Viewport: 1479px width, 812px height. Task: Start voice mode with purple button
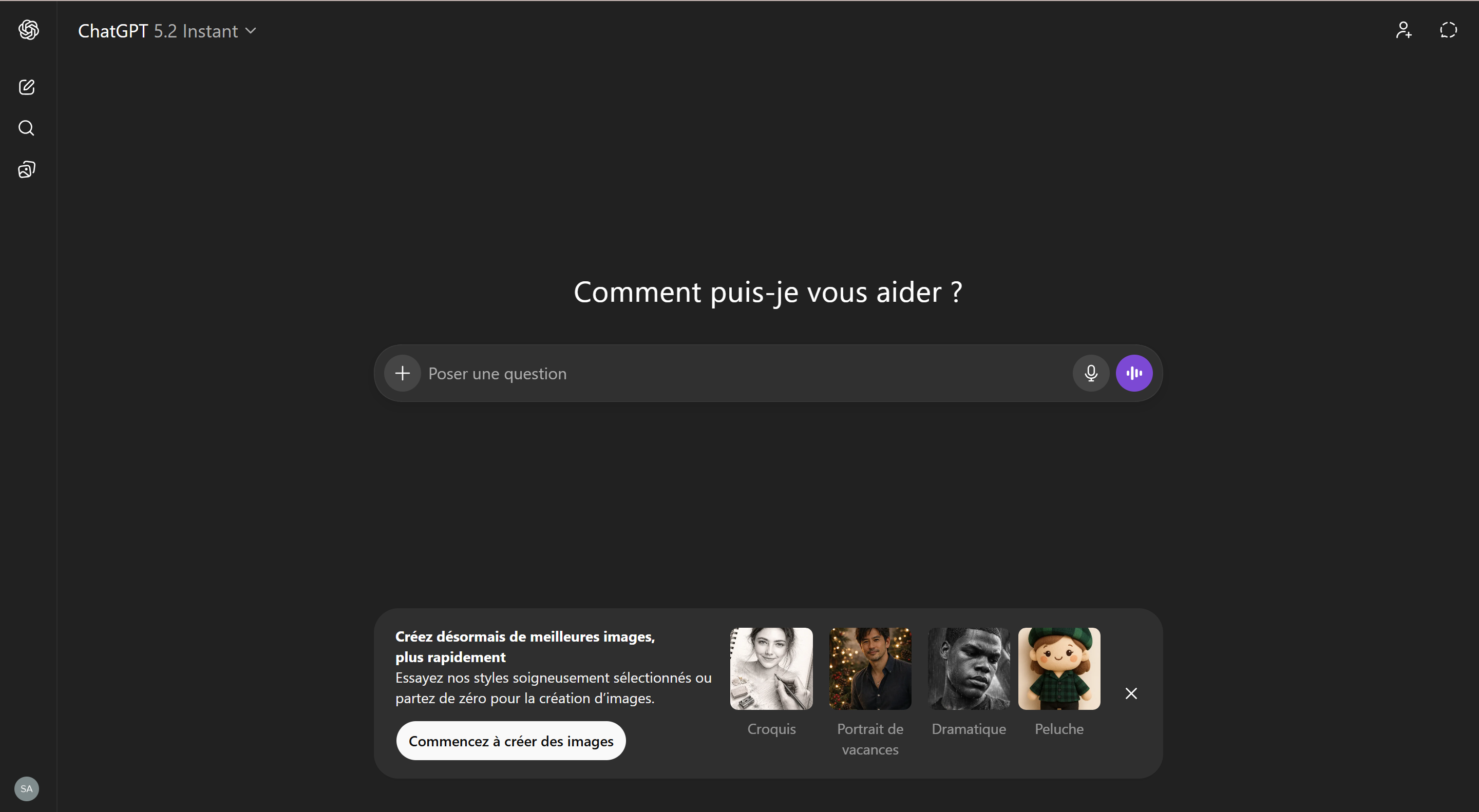(x=1134, y=374)
